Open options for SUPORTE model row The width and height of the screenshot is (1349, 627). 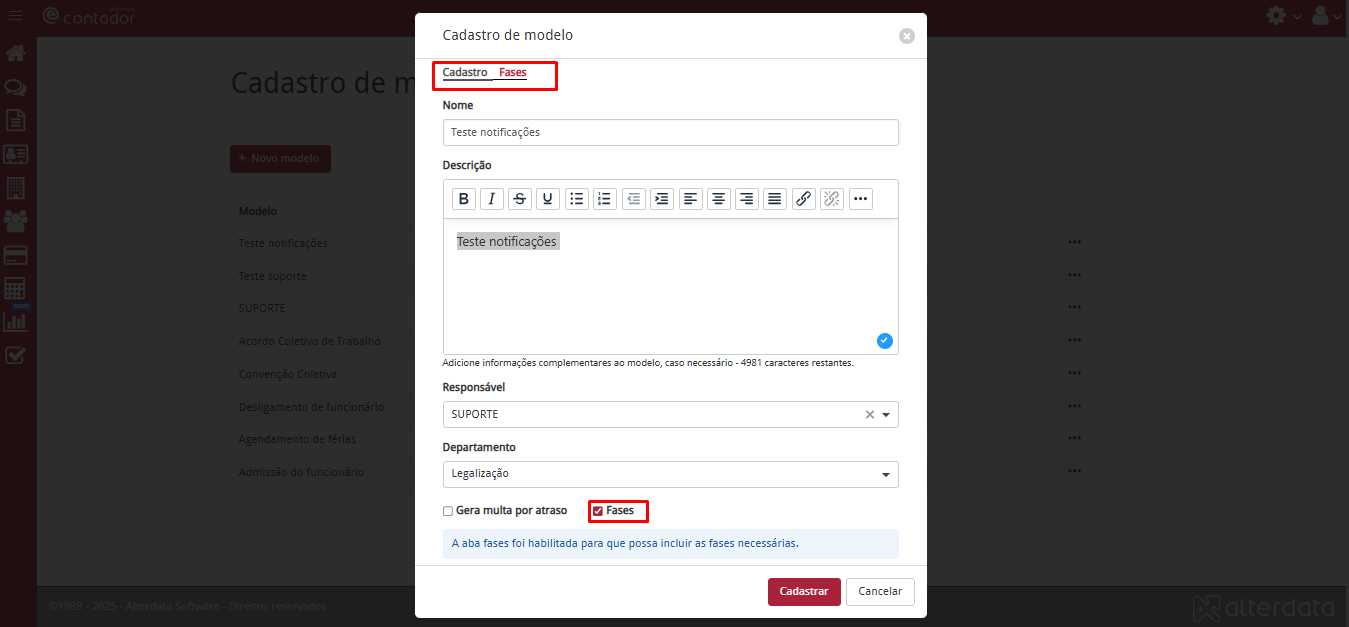1075,307
